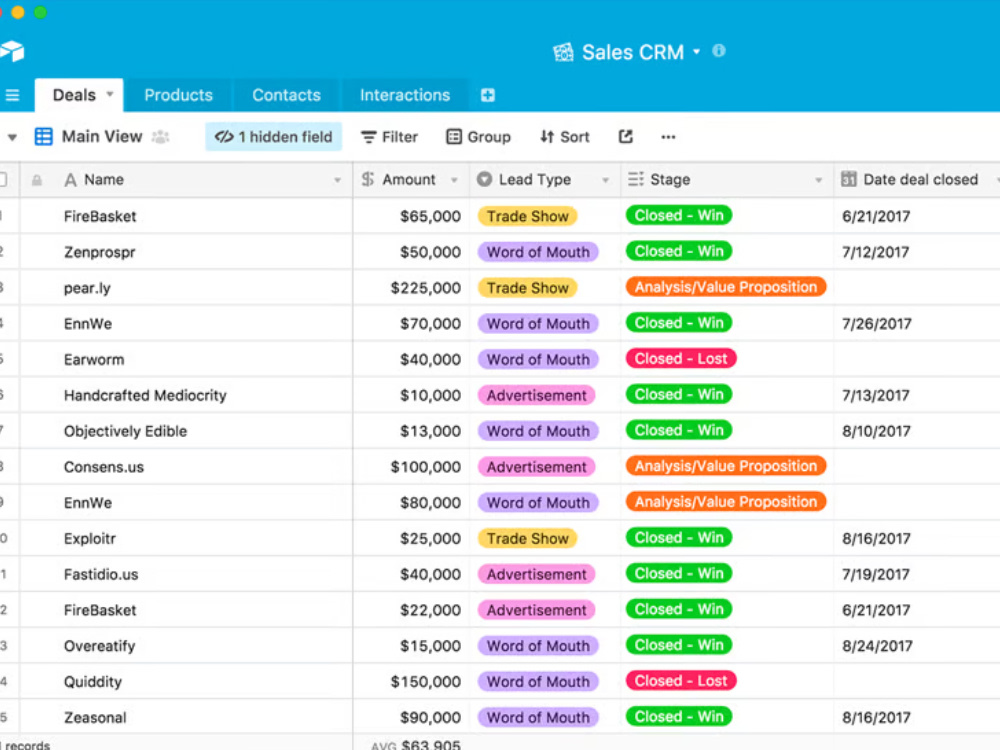The image size is (1000, 750).
Task: Toggle the views sidebar arrow near Main View
Action: [12, 137]
